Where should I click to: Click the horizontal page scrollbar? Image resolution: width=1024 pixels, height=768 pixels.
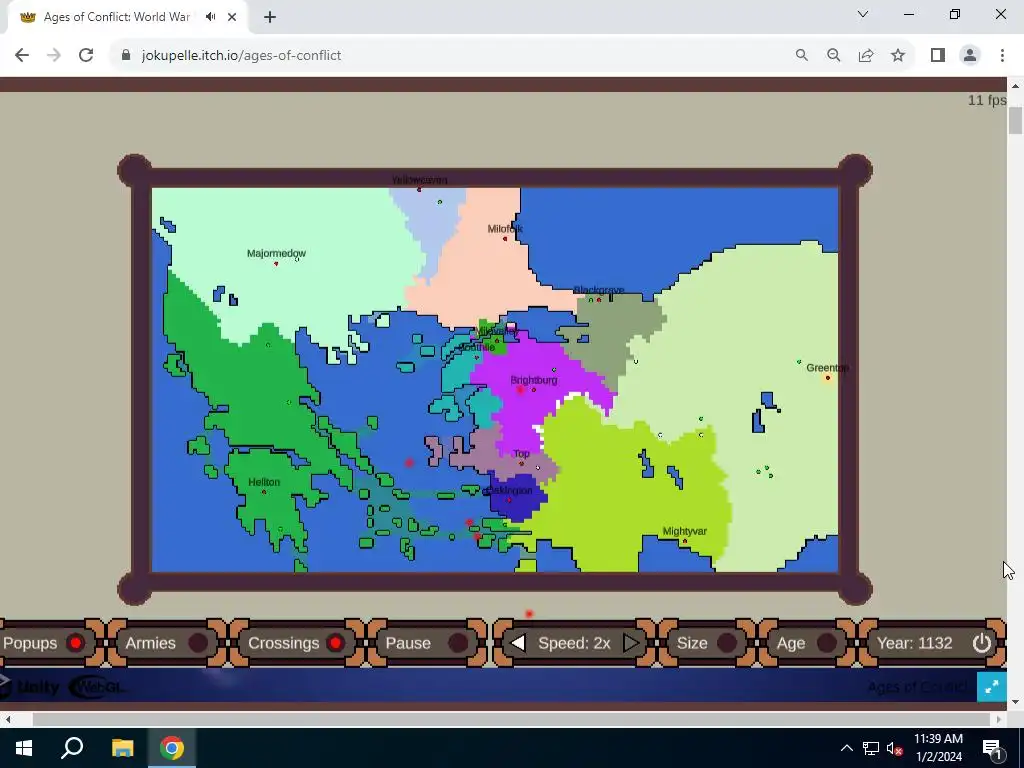[x=511, y=719]
